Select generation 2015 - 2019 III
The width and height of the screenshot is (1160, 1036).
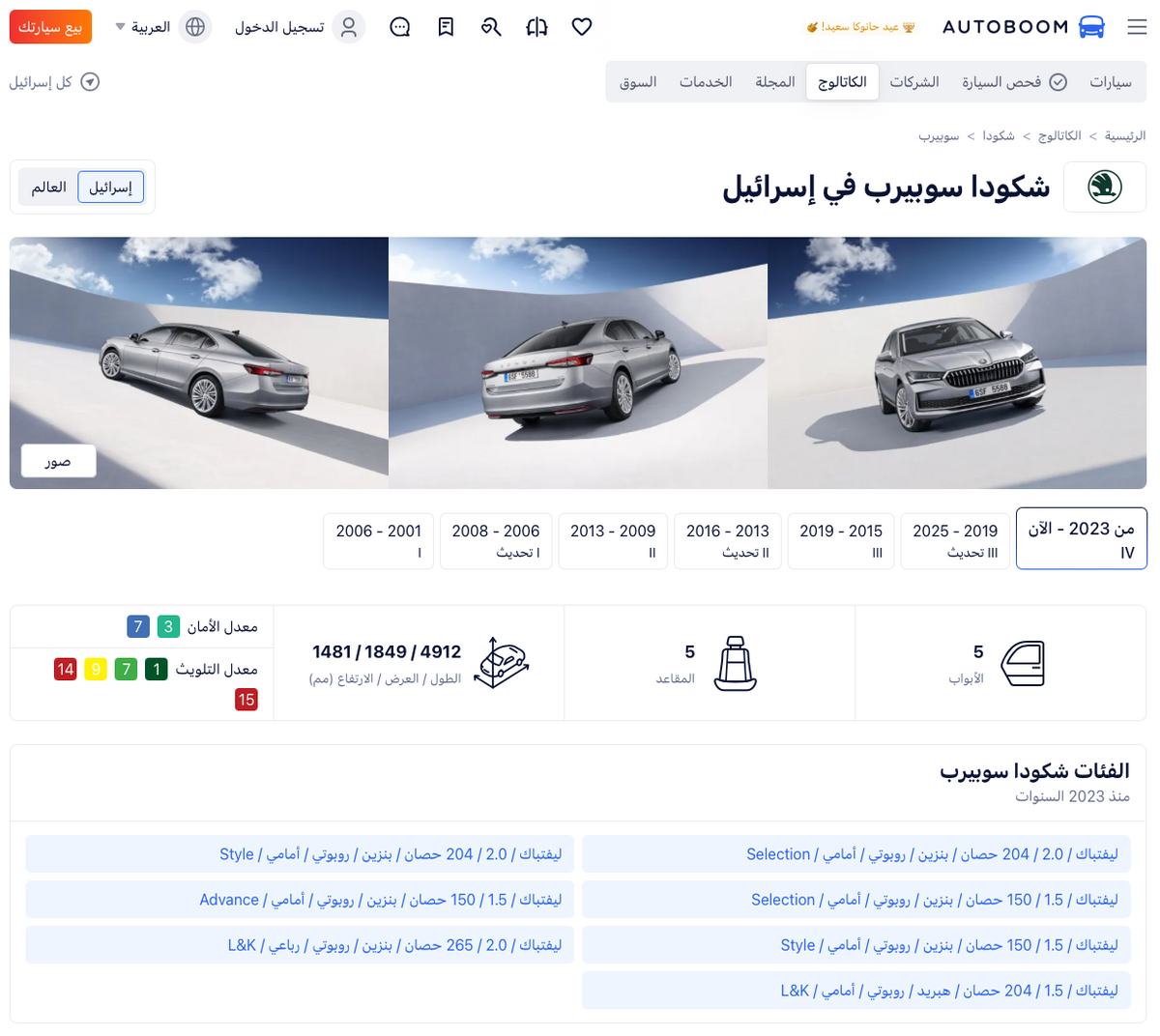point(841,540)
